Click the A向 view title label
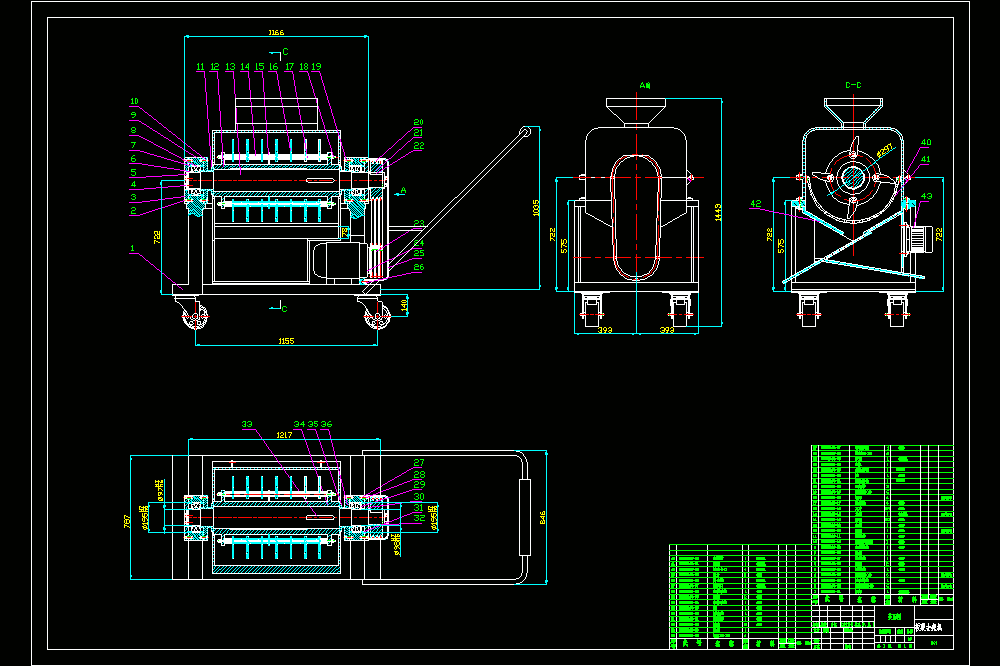This screenshot has height=666, width=1000. 645,85
